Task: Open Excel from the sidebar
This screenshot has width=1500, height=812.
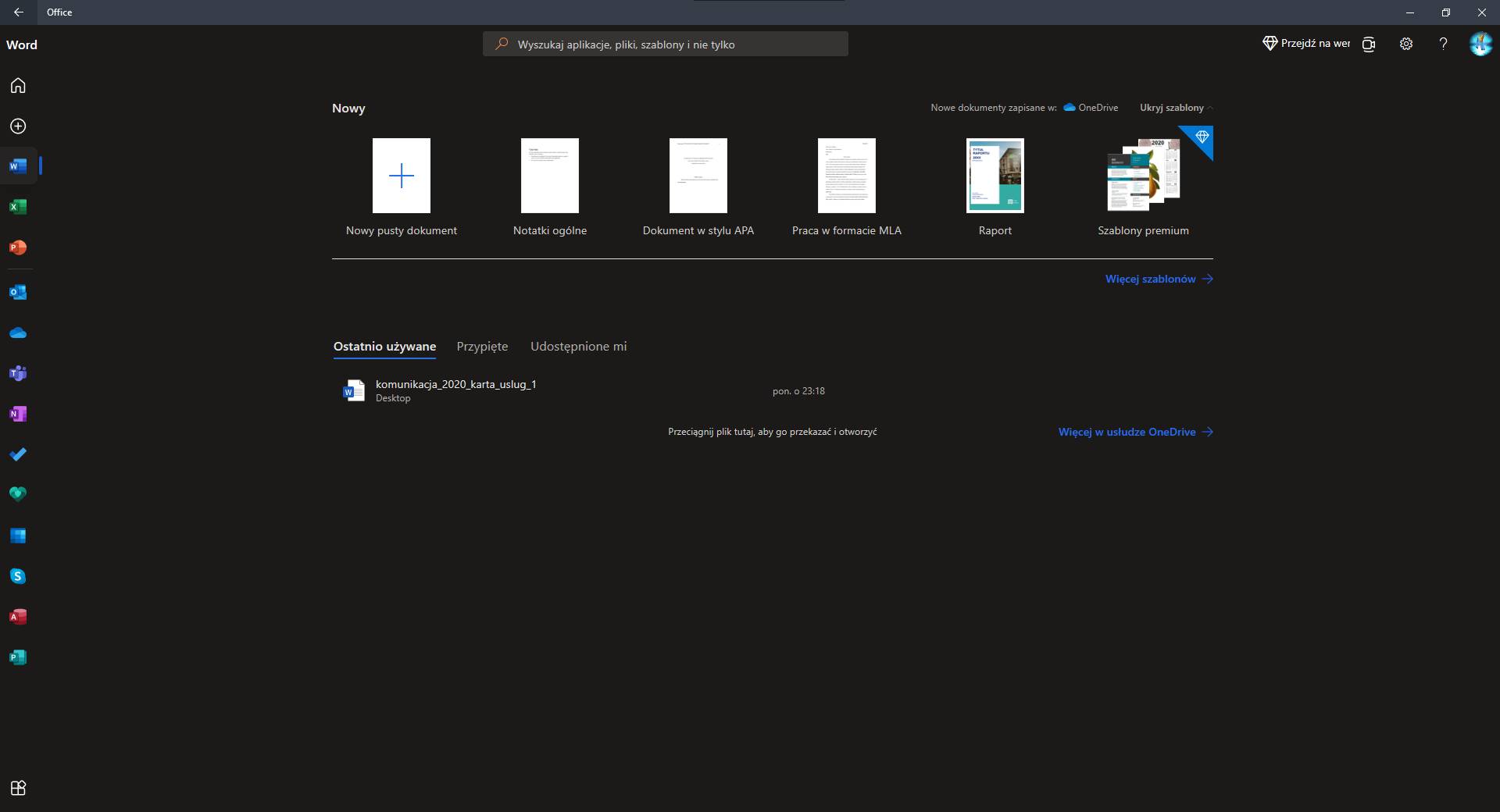Action: pyautogui.click(x=18, y=207)
